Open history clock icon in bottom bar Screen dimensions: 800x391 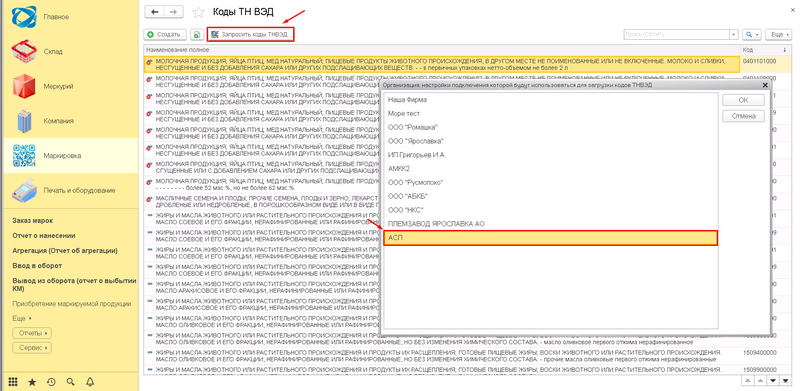pos(51,381)
